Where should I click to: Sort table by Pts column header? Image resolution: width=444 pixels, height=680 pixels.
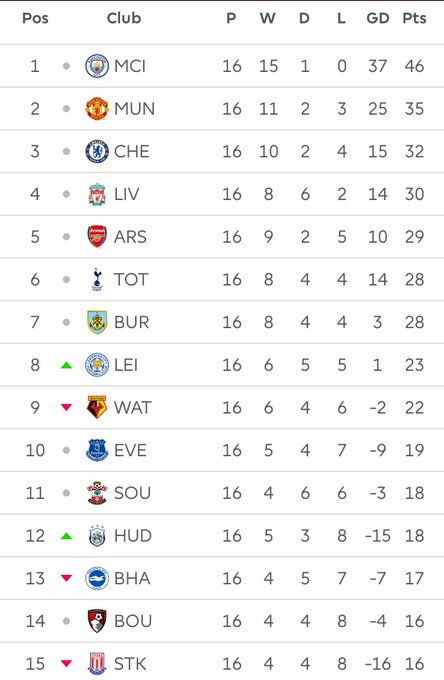(x=414, y=18)
